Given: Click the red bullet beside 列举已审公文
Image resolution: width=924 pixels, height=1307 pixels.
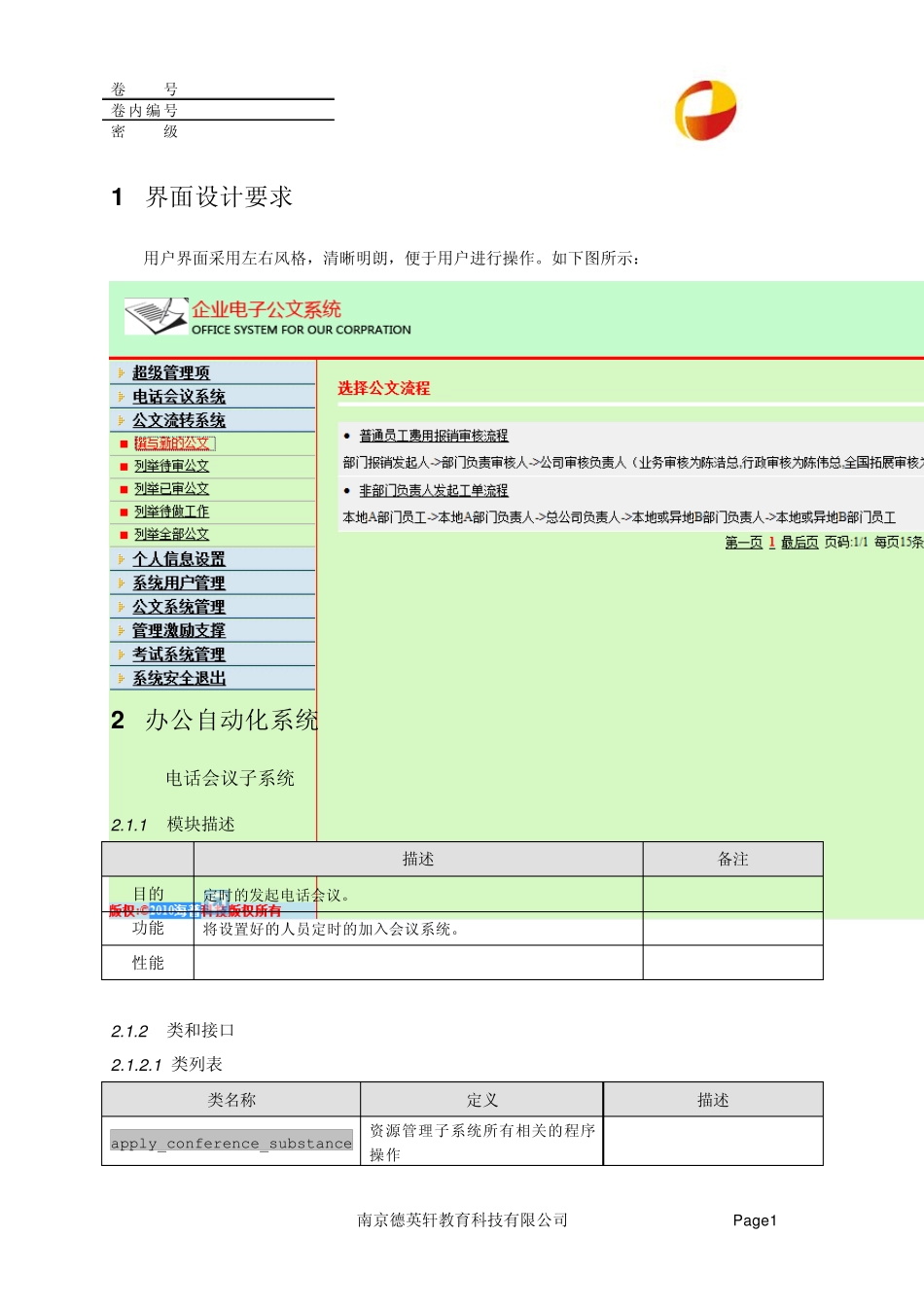Looking at the screenshot, I should tap(124, 490).
